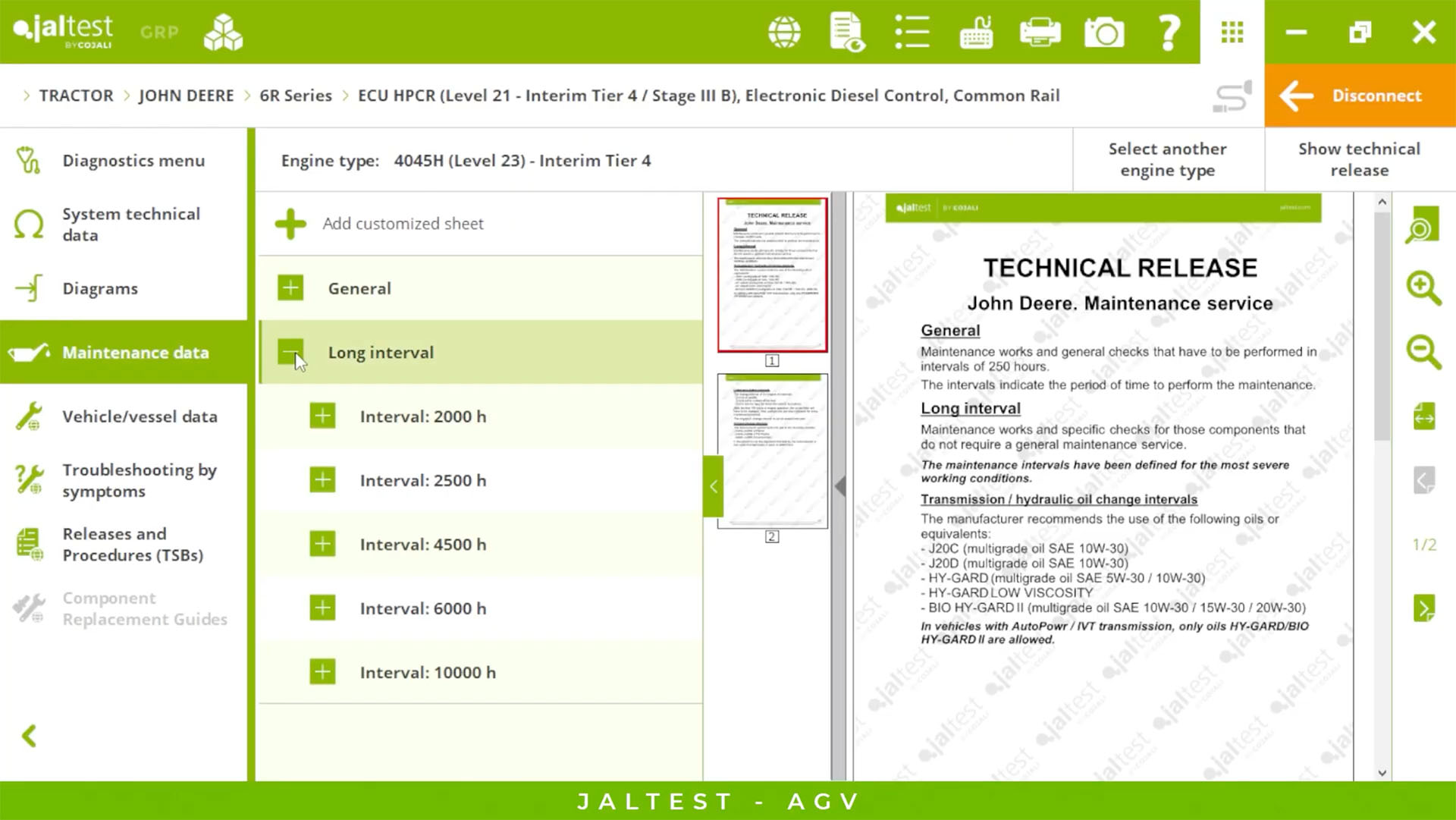Click the fit-to-width icon in viewer toolbar
1456x820 pixels.
1423,416
